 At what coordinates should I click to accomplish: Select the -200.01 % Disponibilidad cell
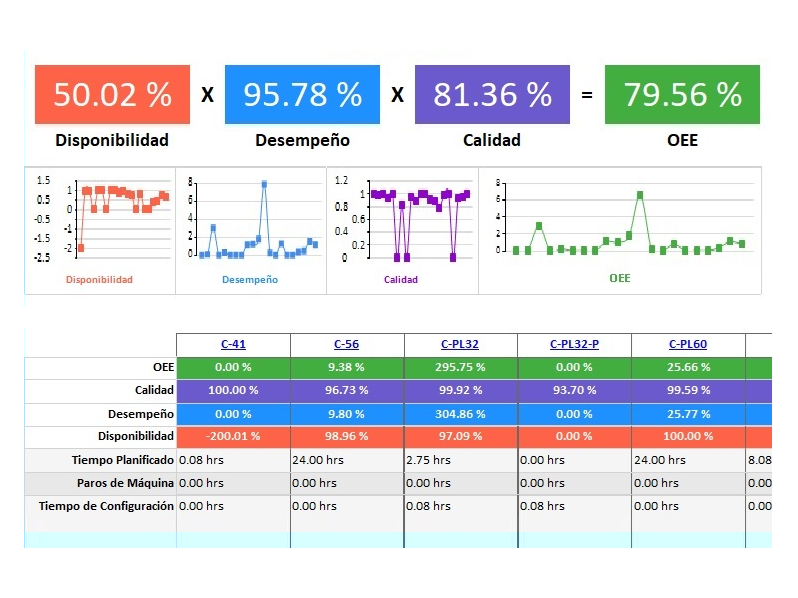(x=233, y=437)
